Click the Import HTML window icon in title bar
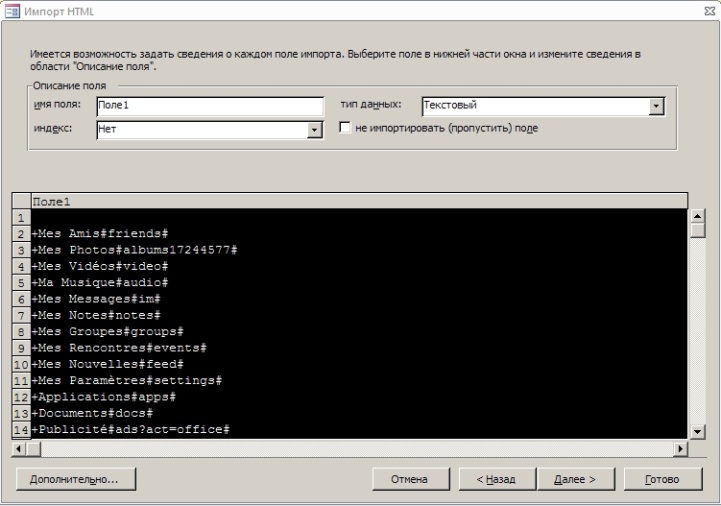The width and height of the screenshot is (721, 506). click(12, 11)
